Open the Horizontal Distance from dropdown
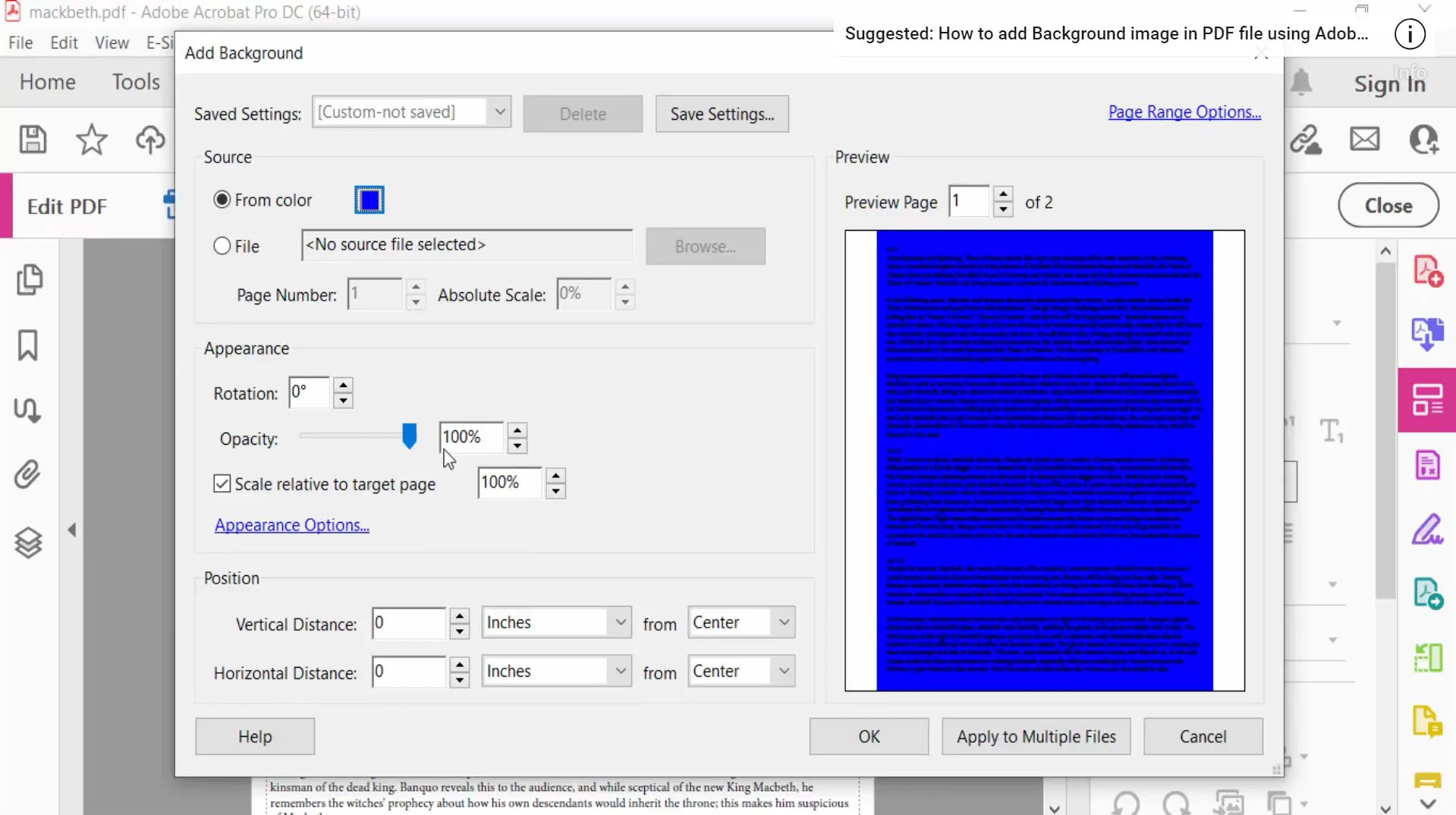Viewport: 1456px width, 815px height. pos(782,671)
